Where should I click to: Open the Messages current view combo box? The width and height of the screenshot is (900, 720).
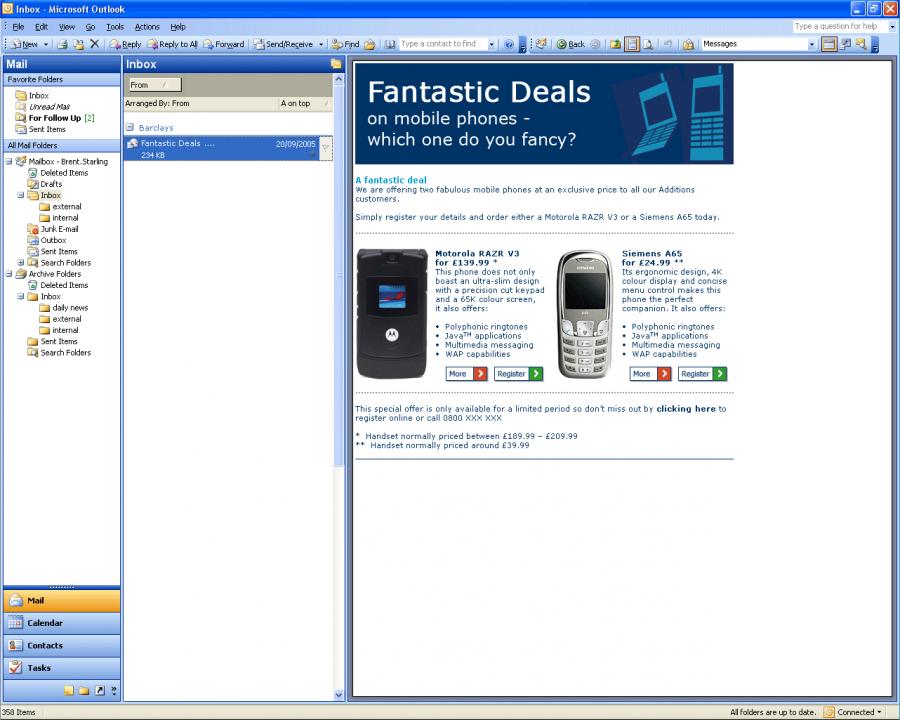coord(758,44)
